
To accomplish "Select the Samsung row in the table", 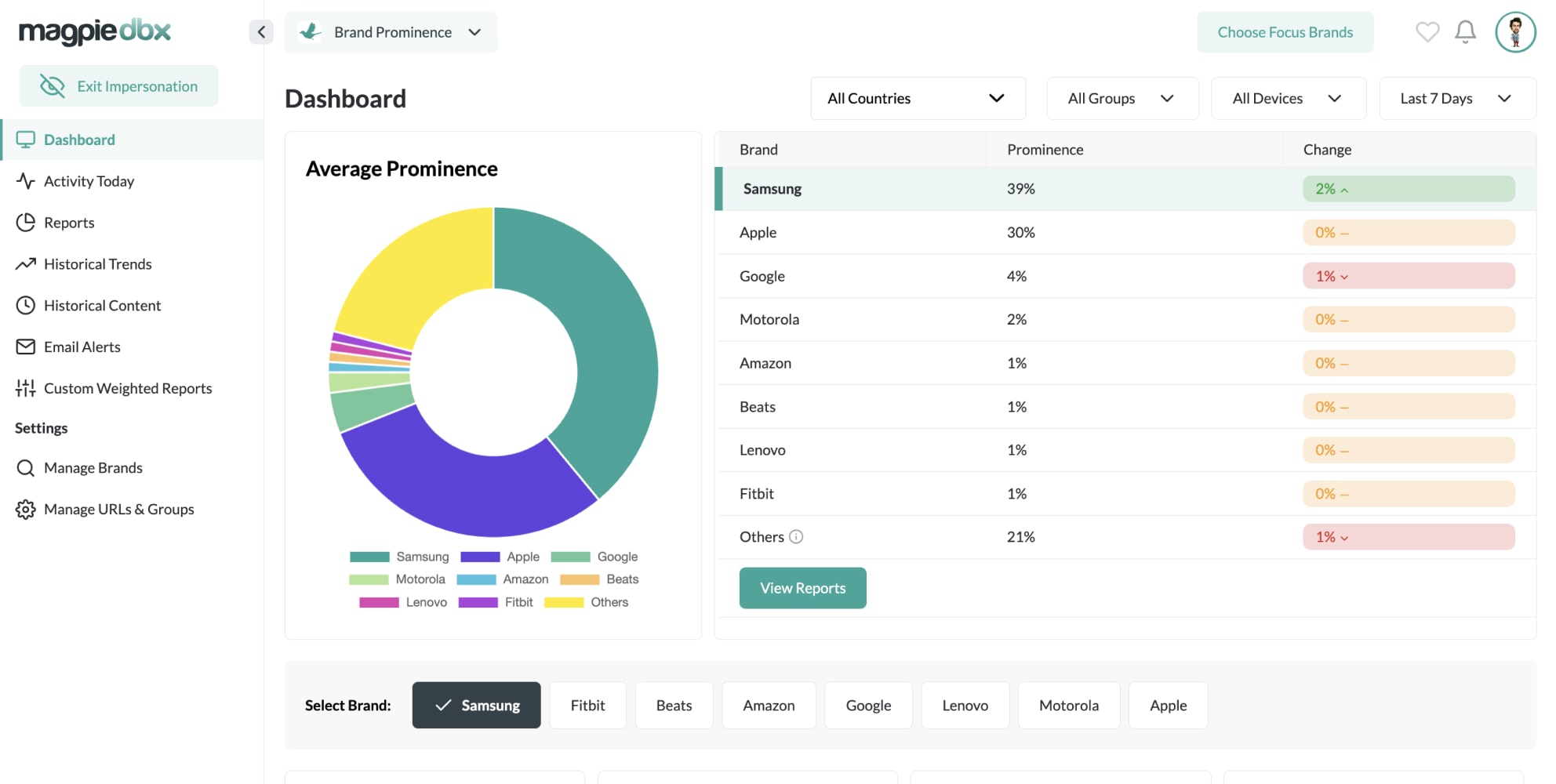I will pyautogui.click(x=1125, y=189).
